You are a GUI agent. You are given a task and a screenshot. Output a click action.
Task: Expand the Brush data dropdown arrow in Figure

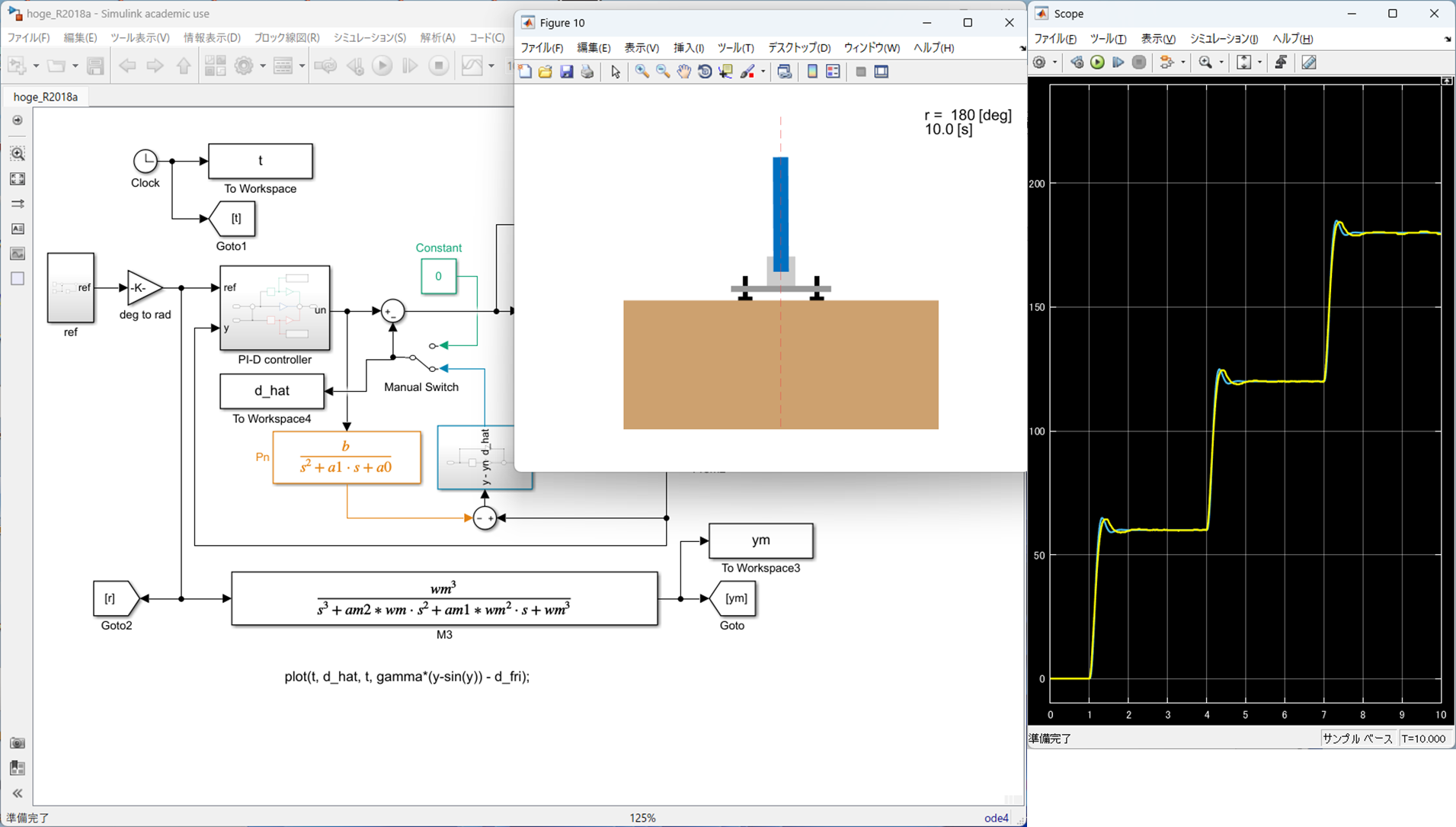(763, 72)
